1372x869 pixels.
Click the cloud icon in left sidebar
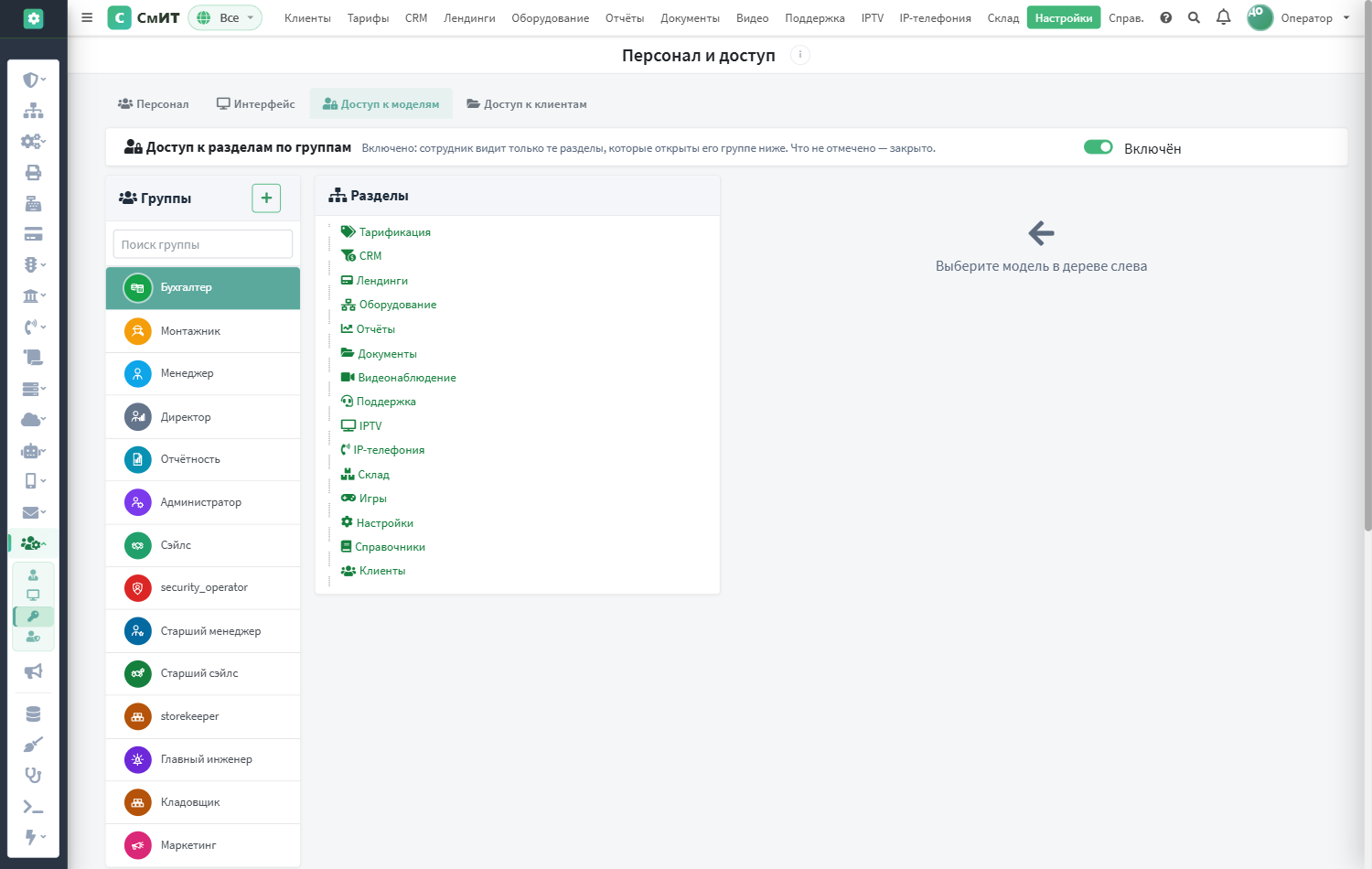pos(33,419)
